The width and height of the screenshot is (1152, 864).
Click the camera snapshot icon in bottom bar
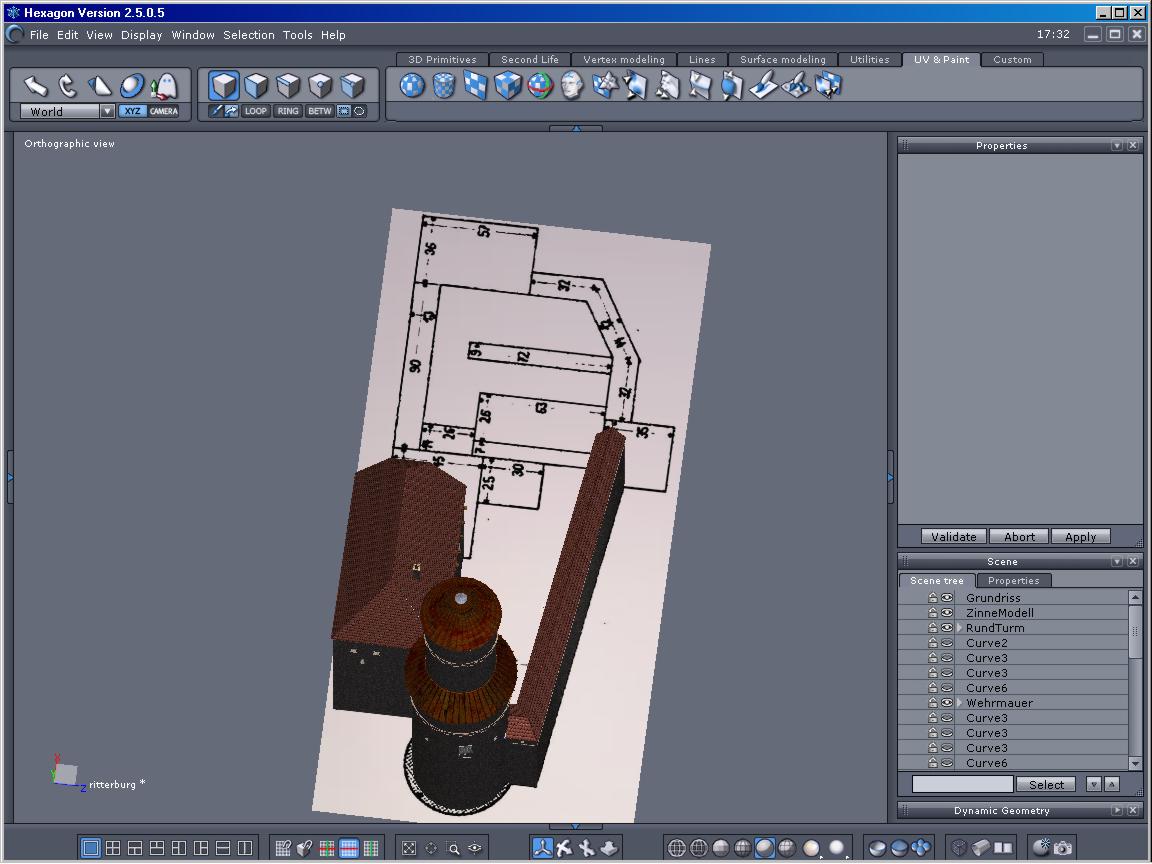click(x=1062, y=848)
